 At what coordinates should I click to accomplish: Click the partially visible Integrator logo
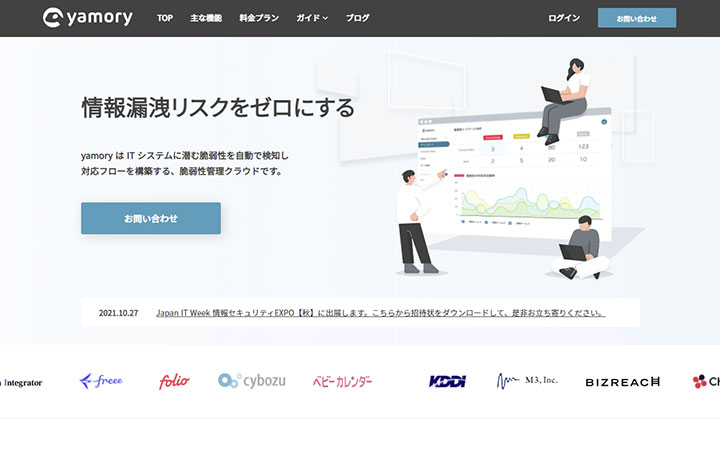coord(21,382)
